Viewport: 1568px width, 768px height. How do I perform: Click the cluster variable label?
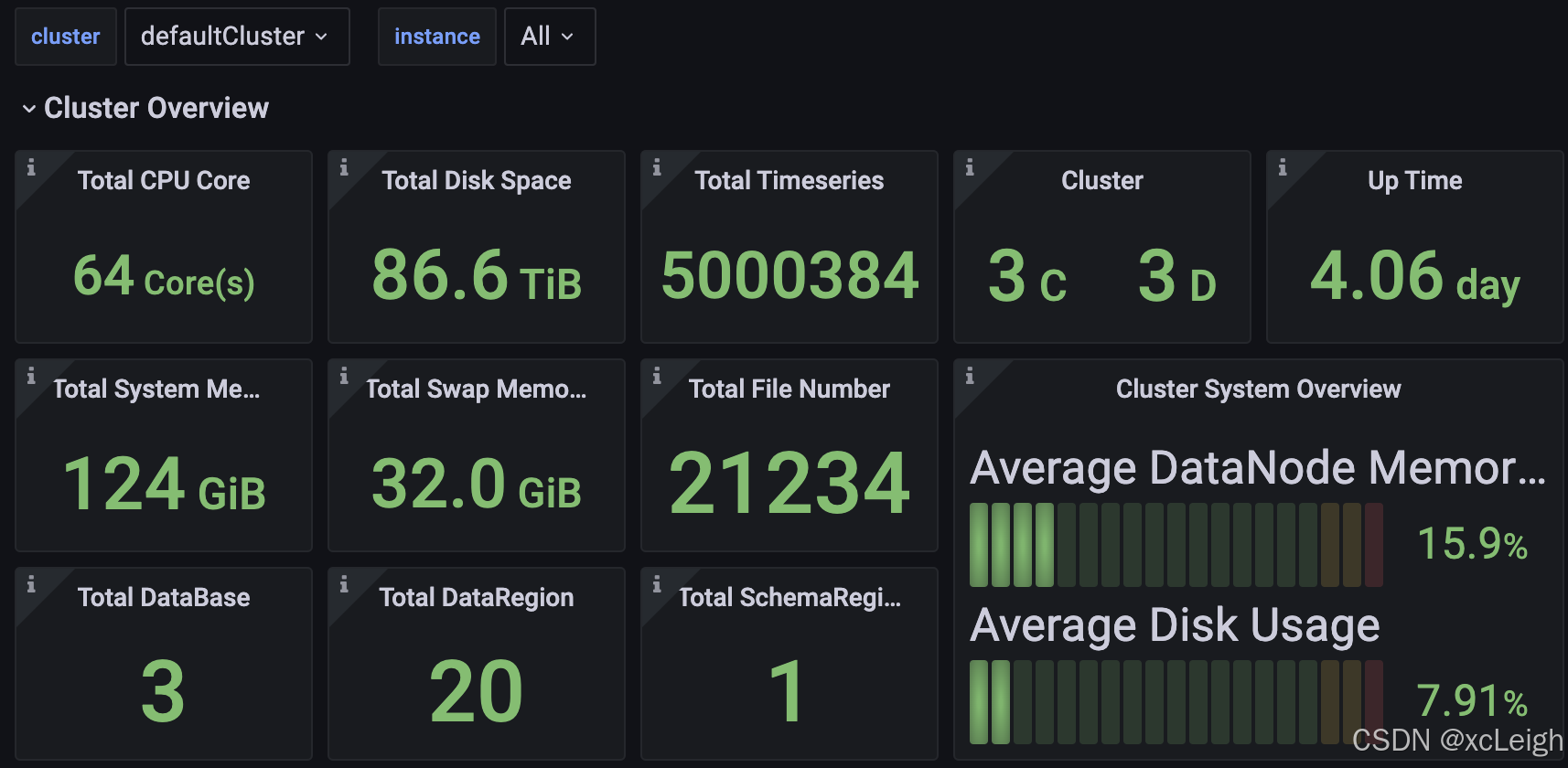point(66,37)
